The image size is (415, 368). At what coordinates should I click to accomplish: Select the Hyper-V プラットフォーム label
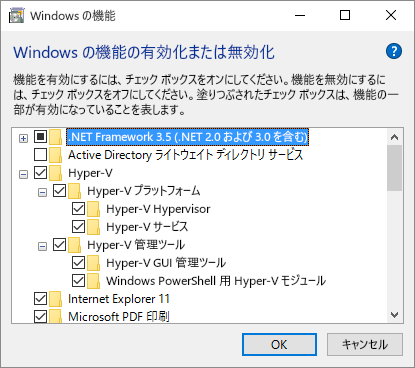click(144, 191)
